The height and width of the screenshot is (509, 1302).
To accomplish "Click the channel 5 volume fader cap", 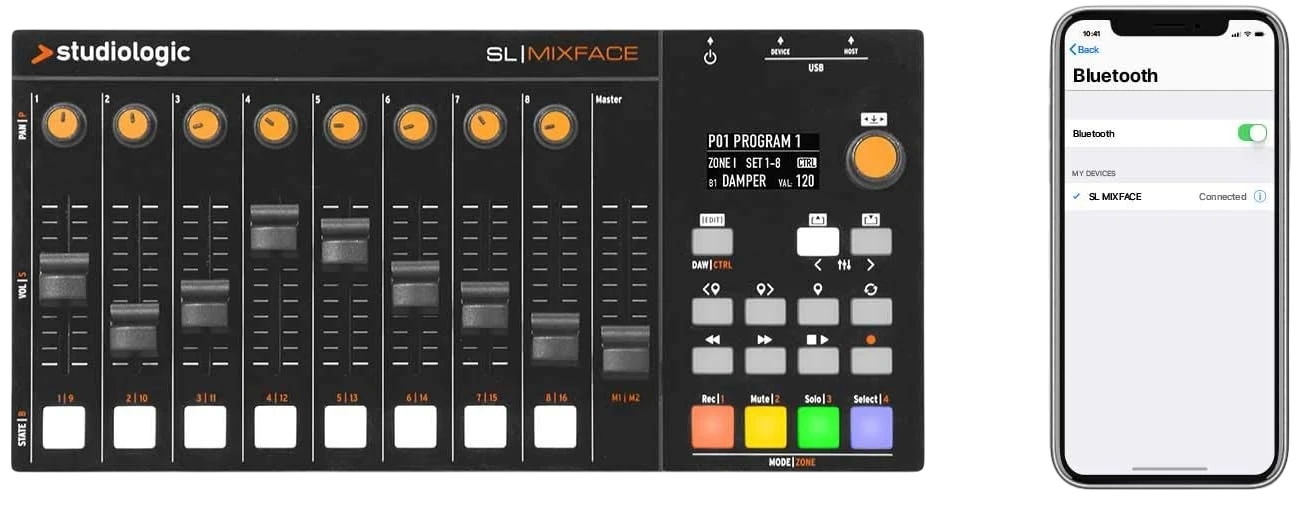I will click(345, 241).
